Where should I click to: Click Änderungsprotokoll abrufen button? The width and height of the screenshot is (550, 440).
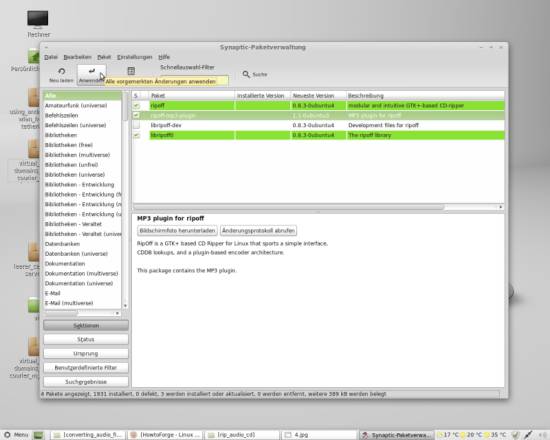pyautogui.click(x=258, y=231)
